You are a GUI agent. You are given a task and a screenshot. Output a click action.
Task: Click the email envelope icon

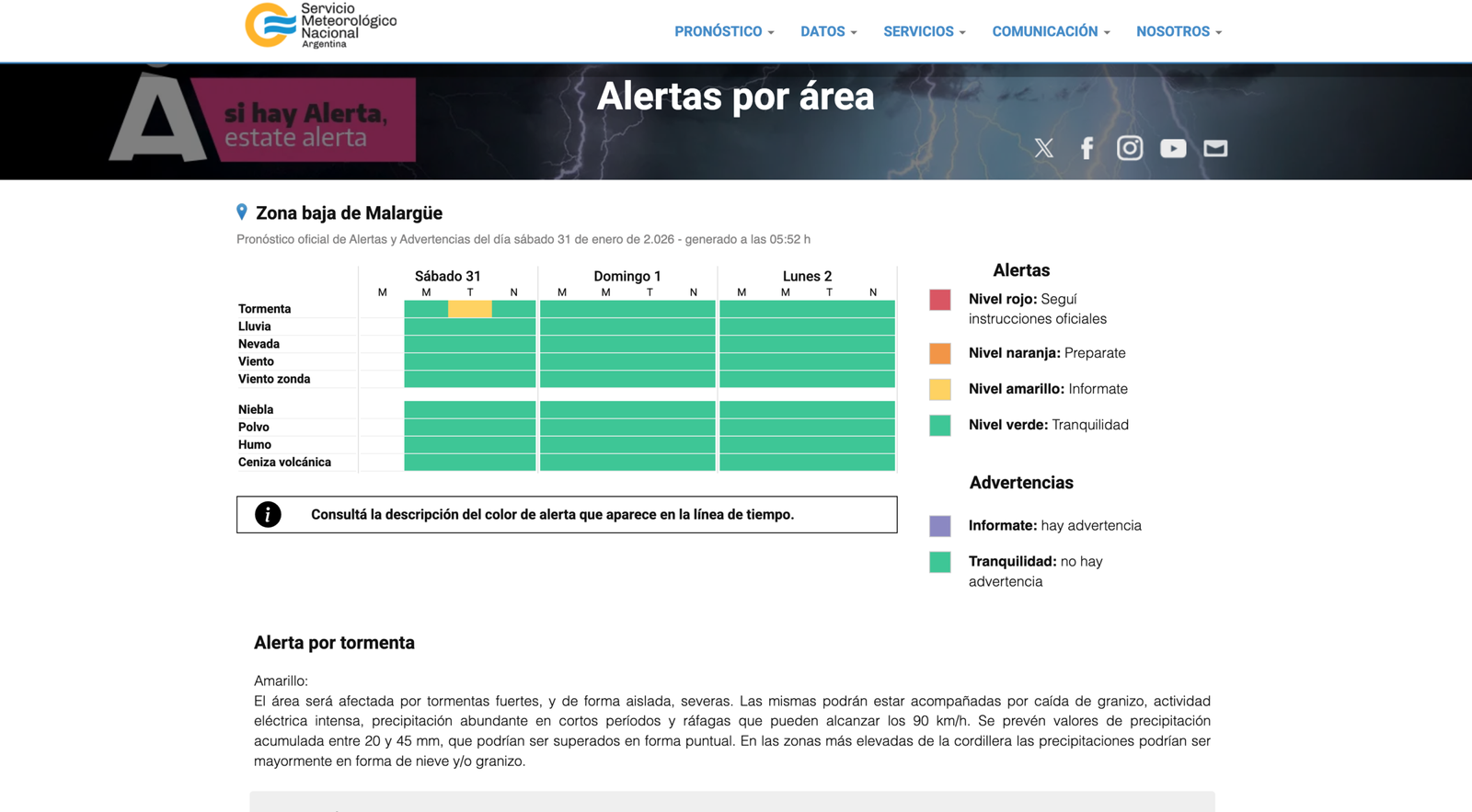click(x=1215, y=148)
